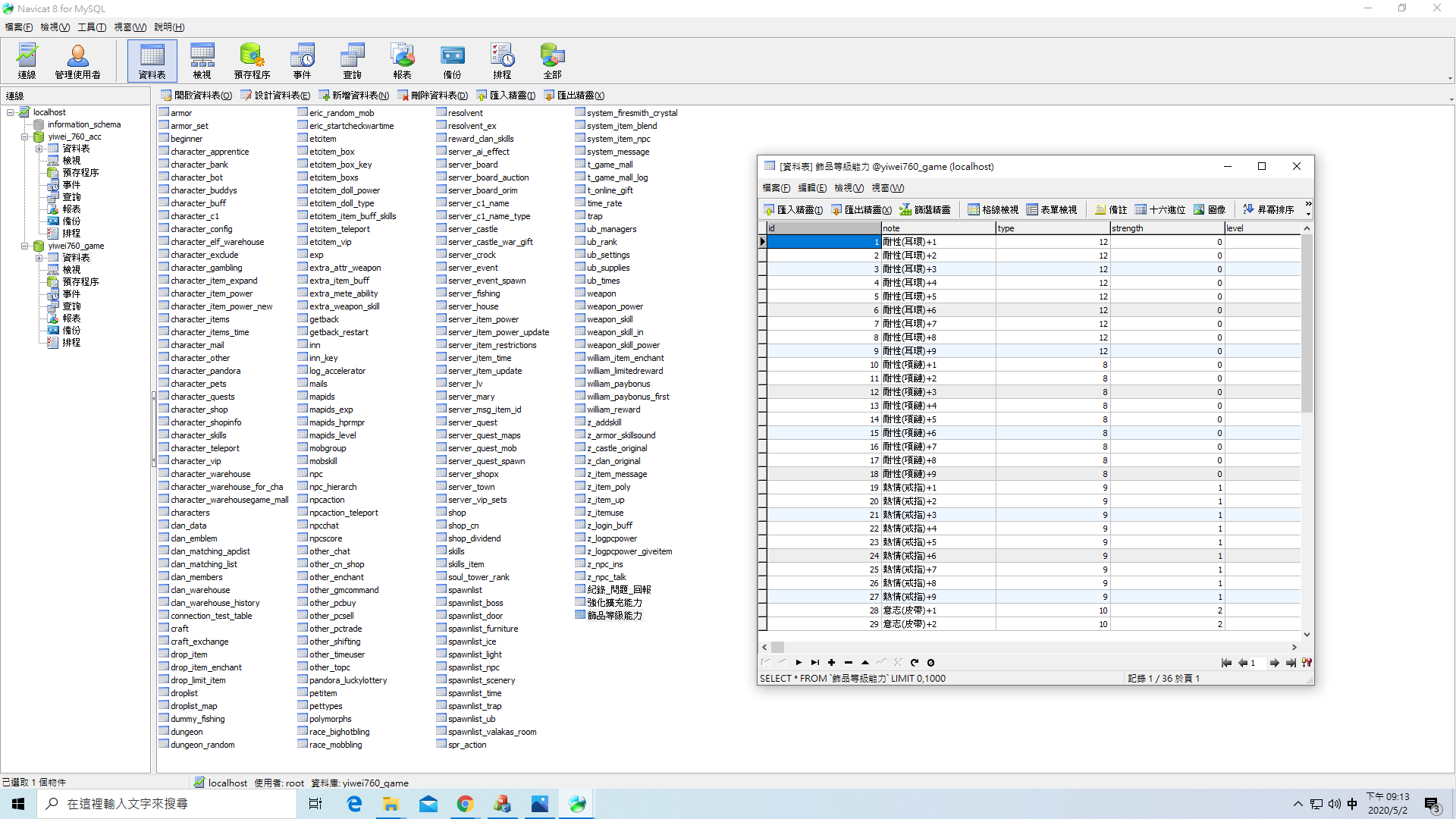
Task: Click 匯入精靈 in the table window toolbar
Action: (793, 210)
